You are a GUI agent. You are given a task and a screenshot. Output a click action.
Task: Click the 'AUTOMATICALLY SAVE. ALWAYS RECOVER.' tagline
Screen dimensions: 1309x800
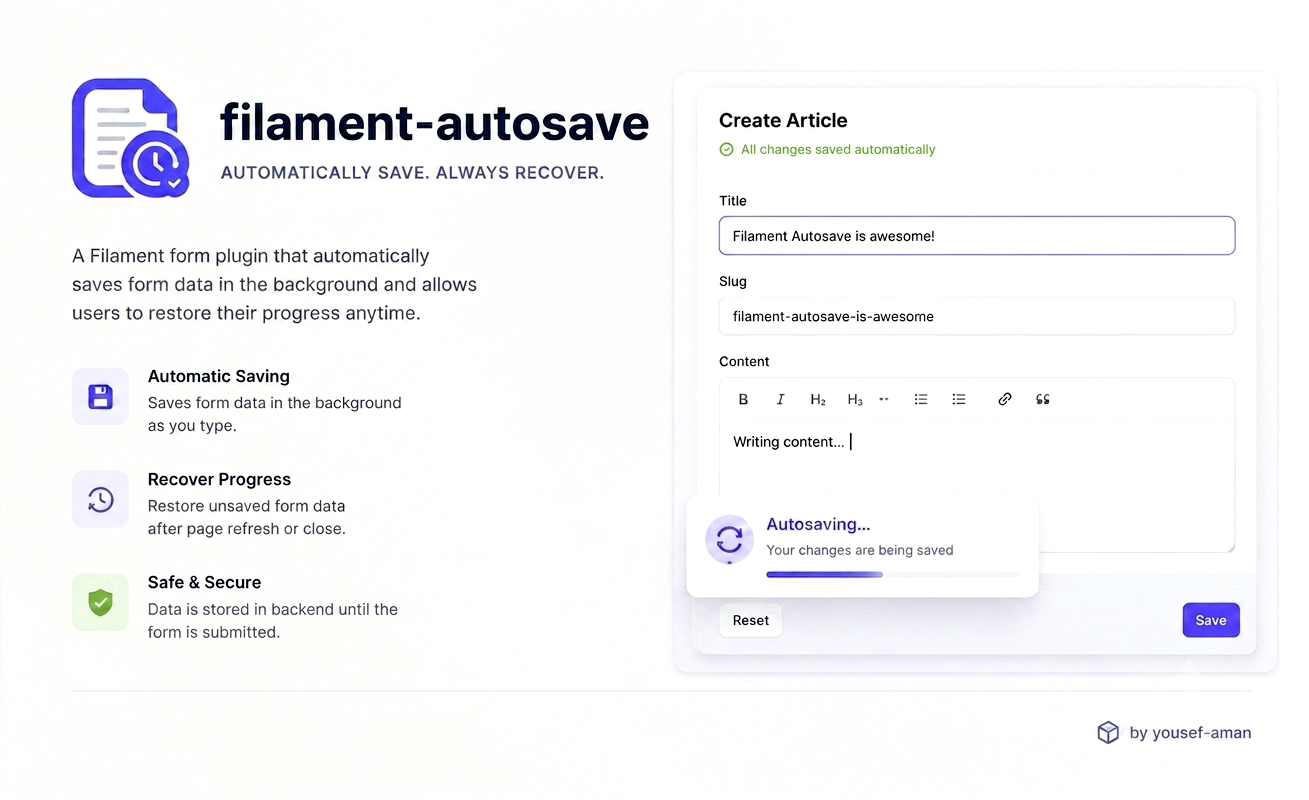click(x=412, y=173)
